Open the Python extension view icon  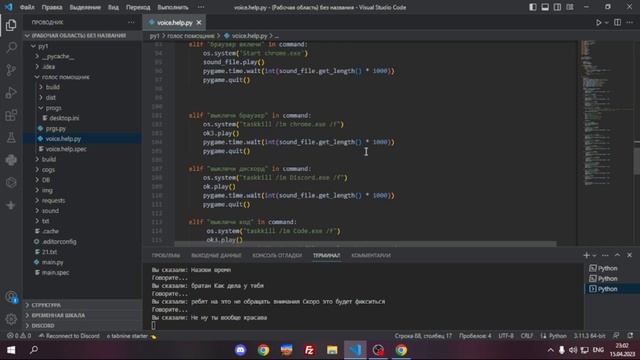(11, 160)
